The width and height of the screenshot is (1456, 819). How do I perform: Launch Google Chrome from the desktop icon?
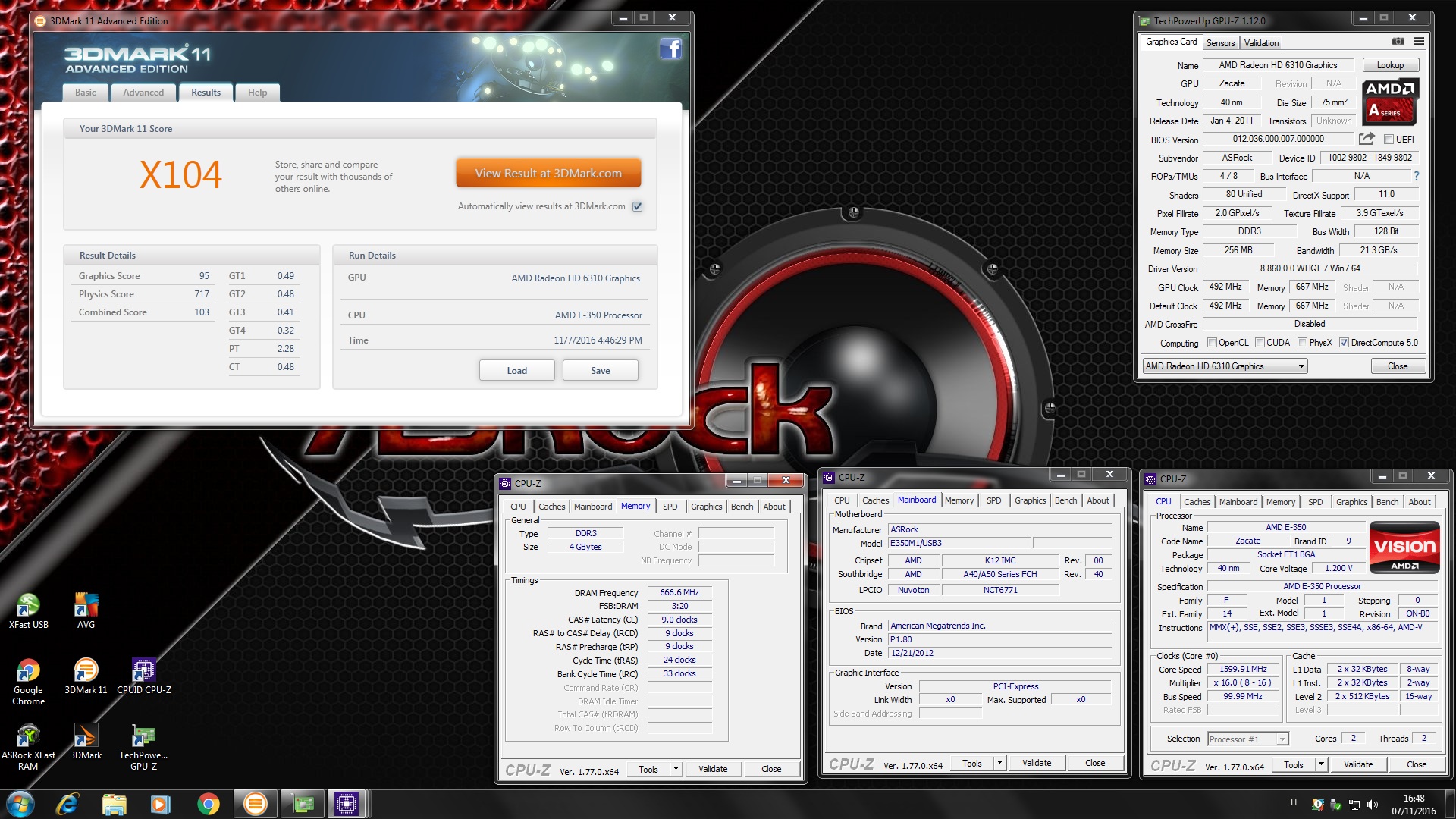click(28, 682)
